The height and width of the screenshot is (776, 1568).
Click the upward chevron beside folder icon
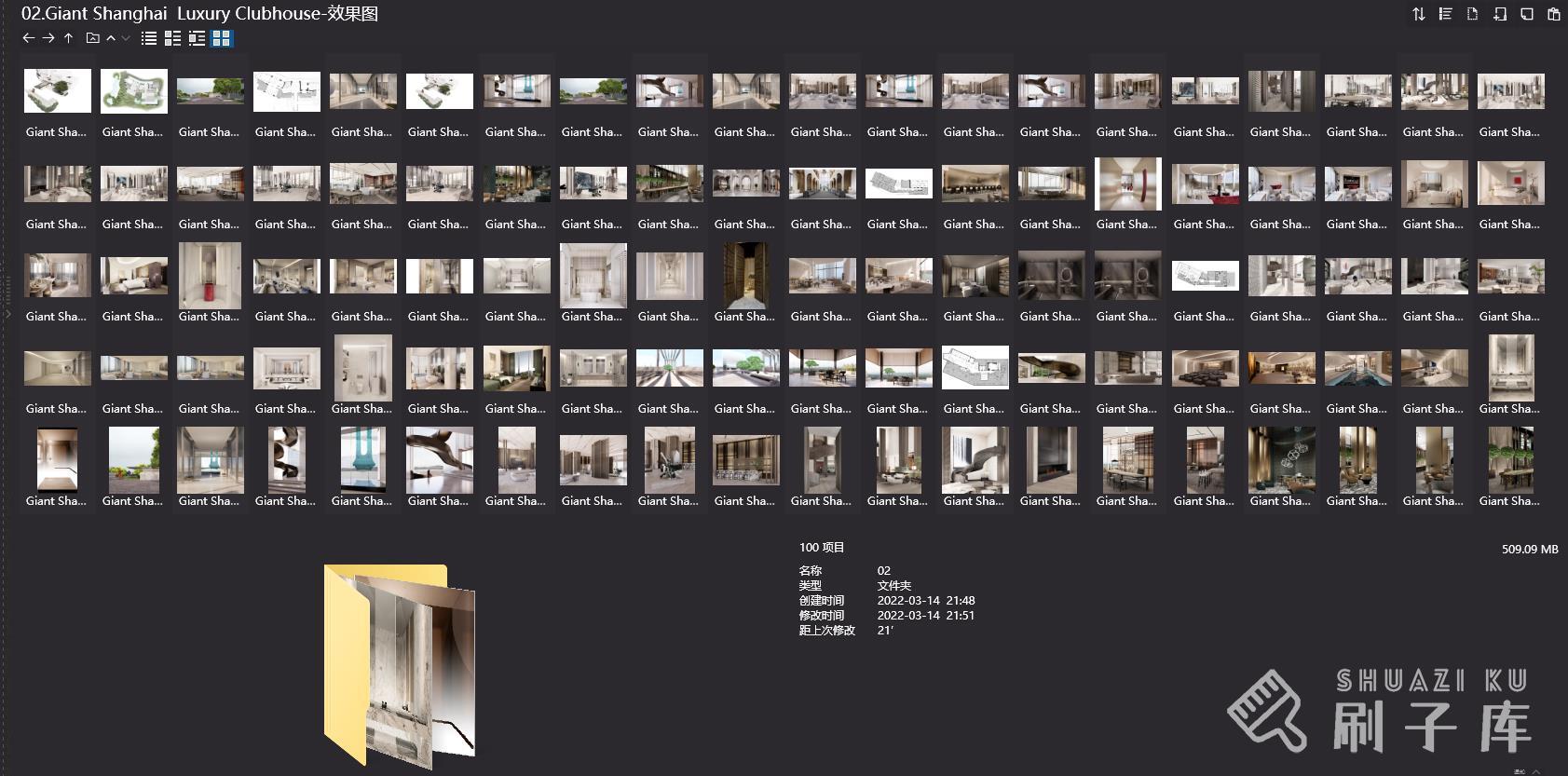coord(111,38)
